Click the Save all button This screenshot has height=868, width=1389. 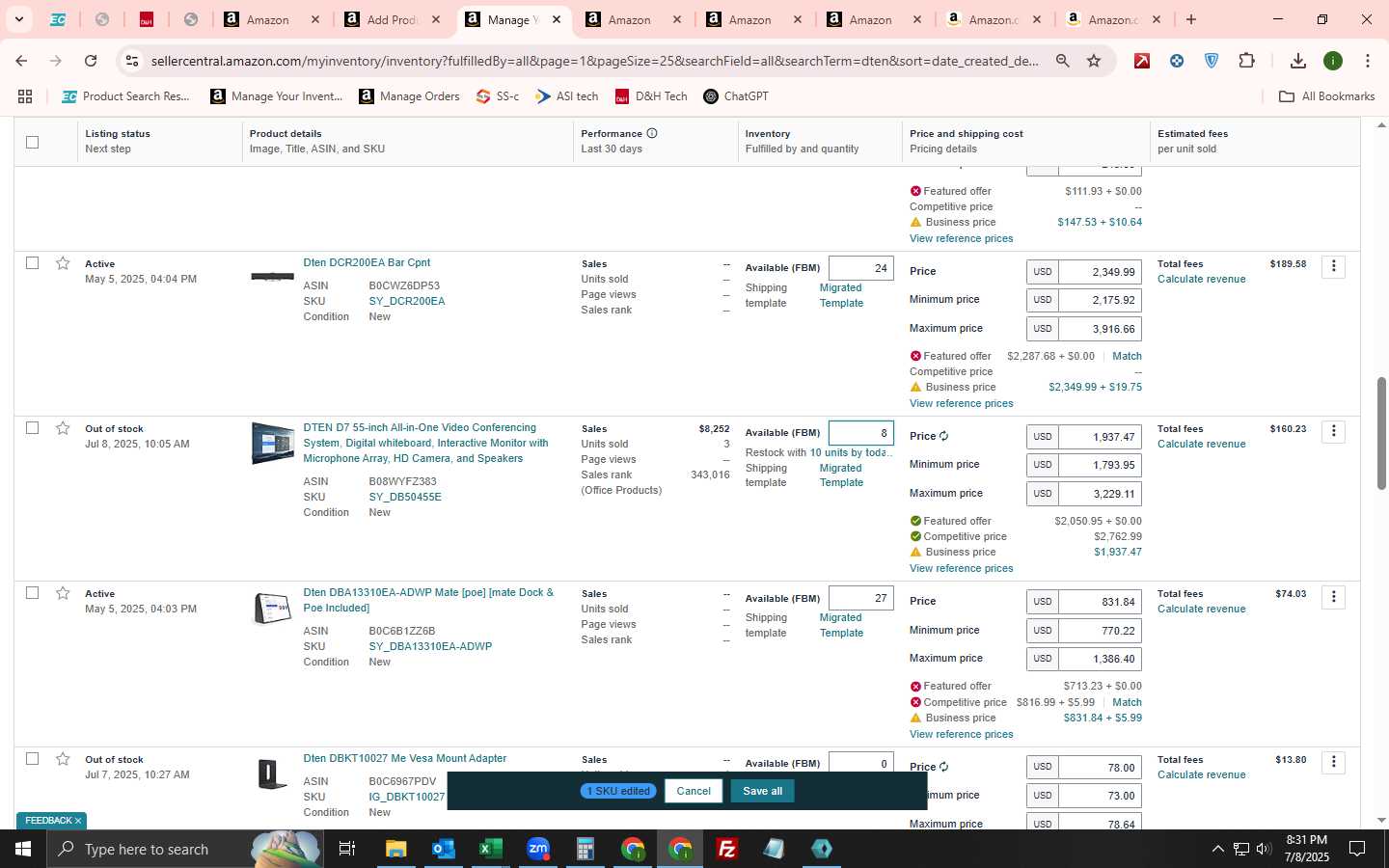pos(762,791)
